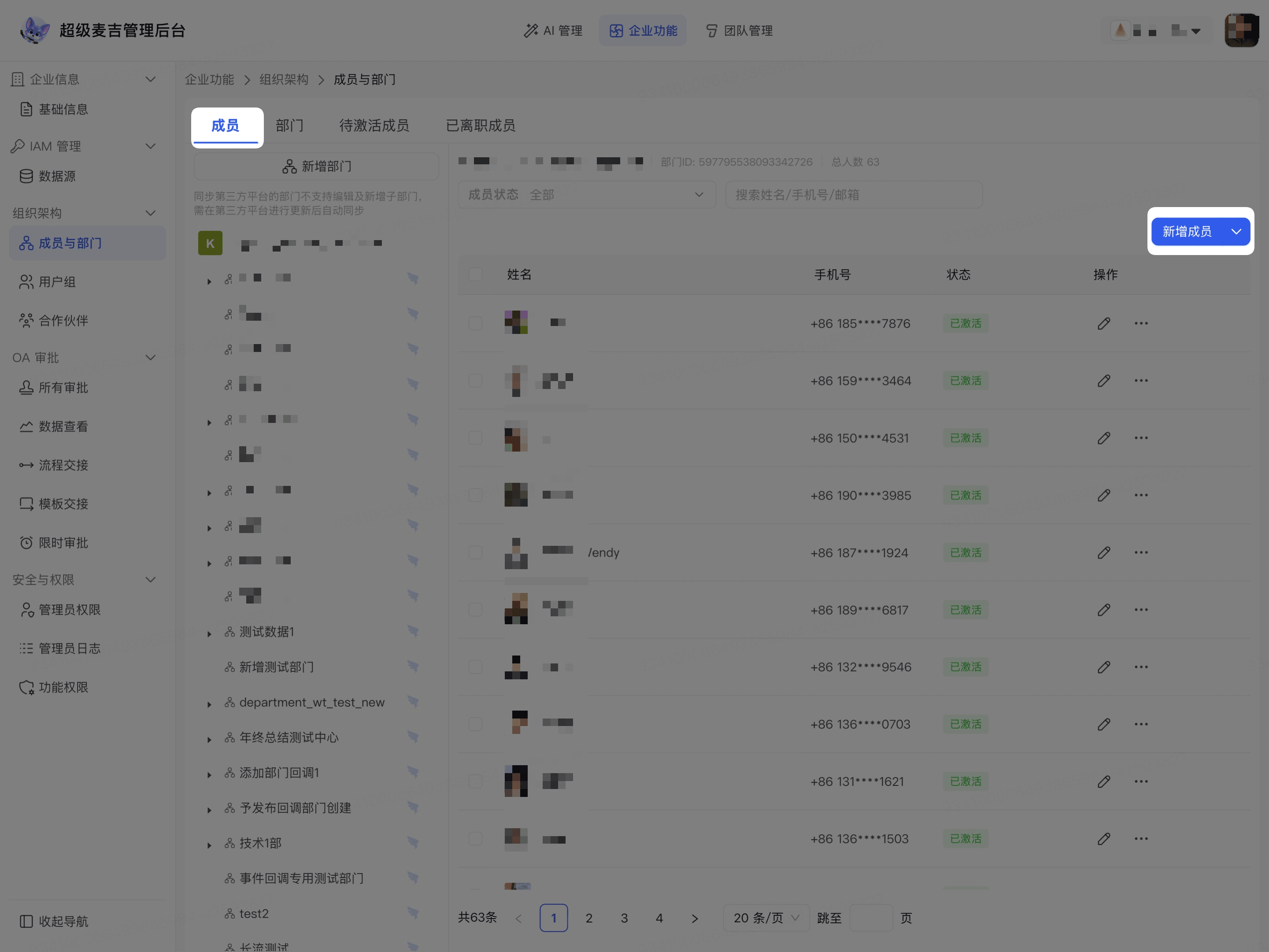The width and height of the screenshot is (1269, 952).
Task: Change 20 条/页 page size dropdown
Action: pyautogui.click(x=766, y=918)
